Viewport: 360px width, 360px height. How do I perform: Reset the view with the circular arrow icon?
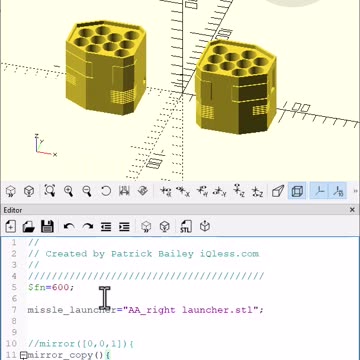point(105,191)
